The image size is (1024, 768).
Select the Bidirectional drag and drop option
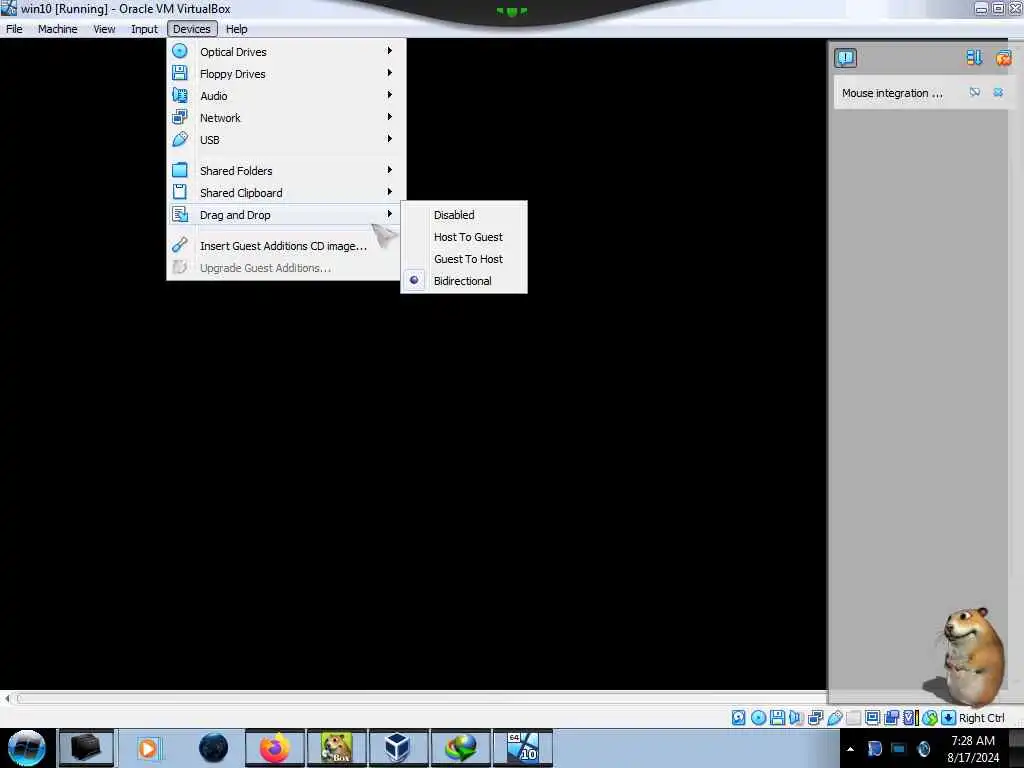(x=464, y=281)
